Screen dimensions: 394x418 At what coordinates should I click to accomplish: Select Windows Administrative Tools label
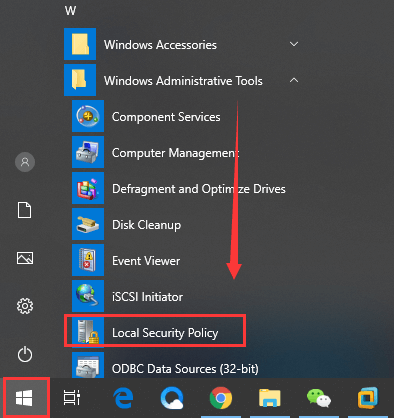click(x=183, y=81)
